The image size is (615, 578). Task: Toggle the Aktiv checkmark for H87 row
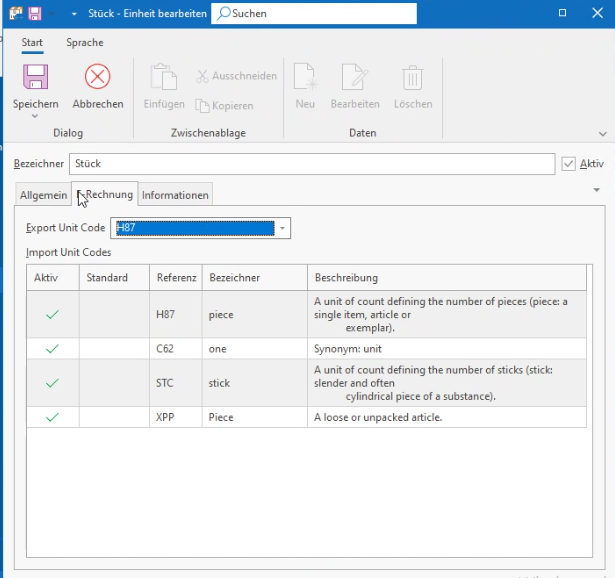52,314
